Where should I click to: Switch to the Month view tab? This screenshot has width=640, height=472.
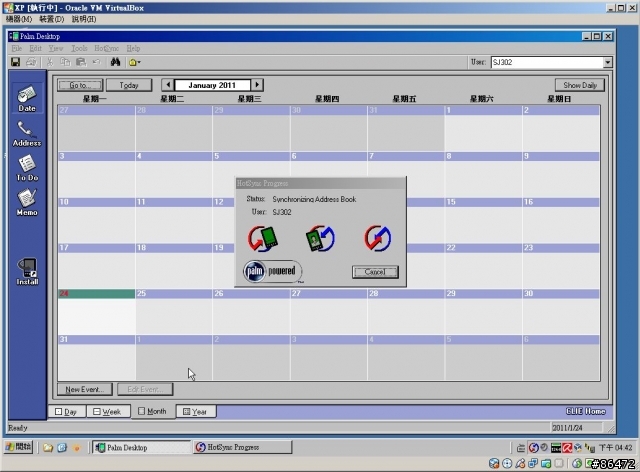tap(153, 411)
